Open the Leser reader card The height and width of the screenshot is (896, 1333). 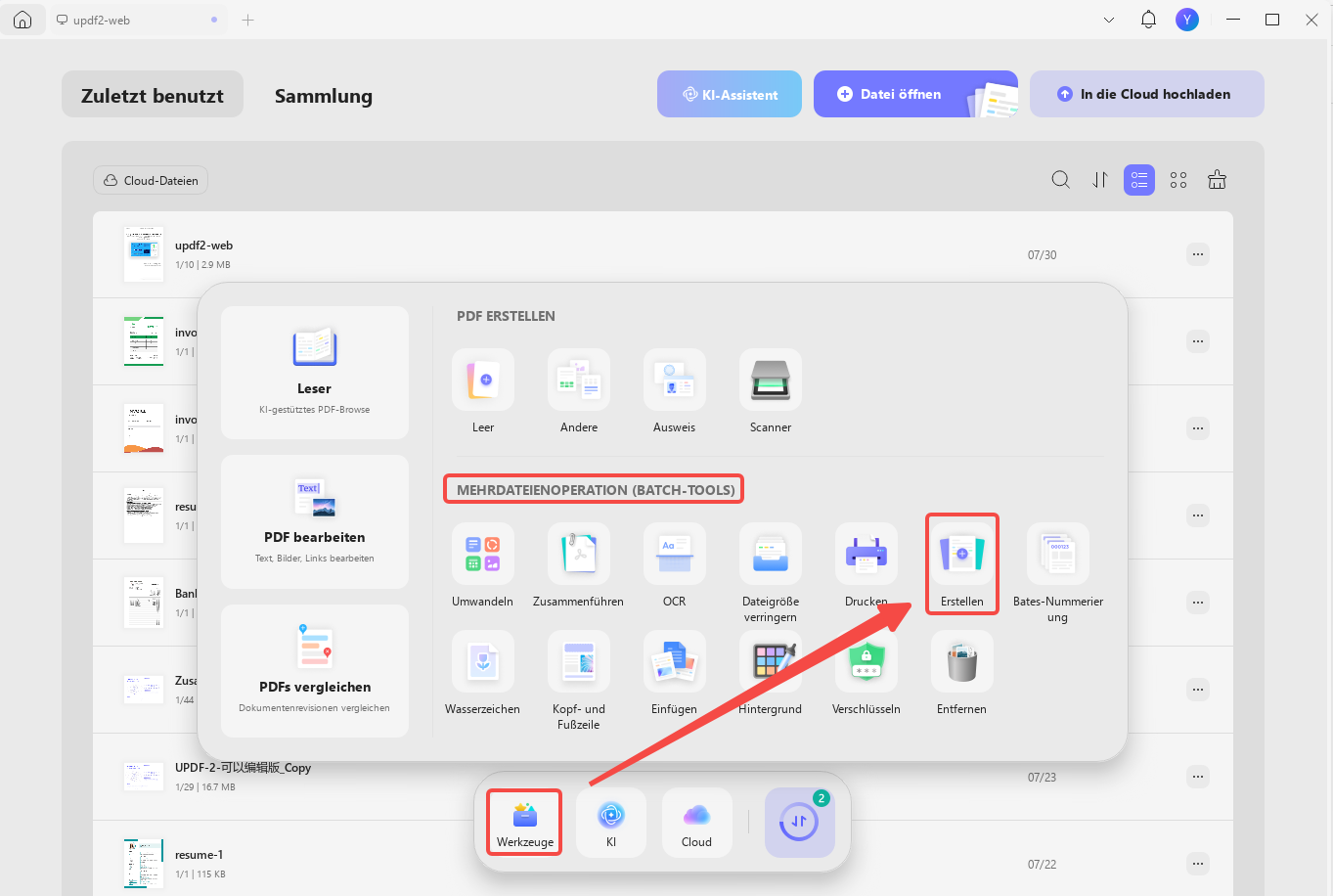click(x=315, y=372)
